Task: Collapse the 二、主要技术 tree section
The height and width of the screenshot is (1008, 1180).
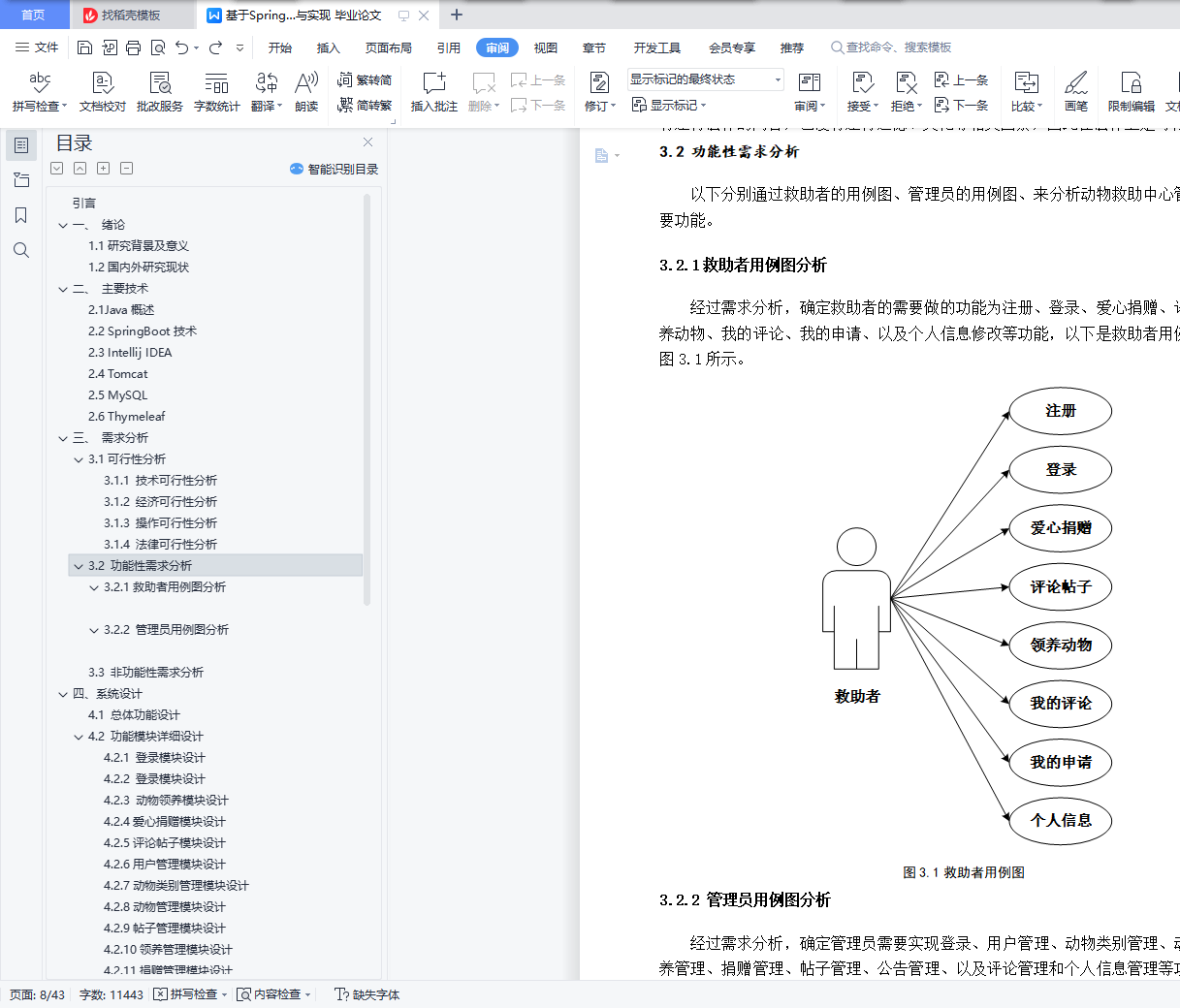Action: coord(63,289)
